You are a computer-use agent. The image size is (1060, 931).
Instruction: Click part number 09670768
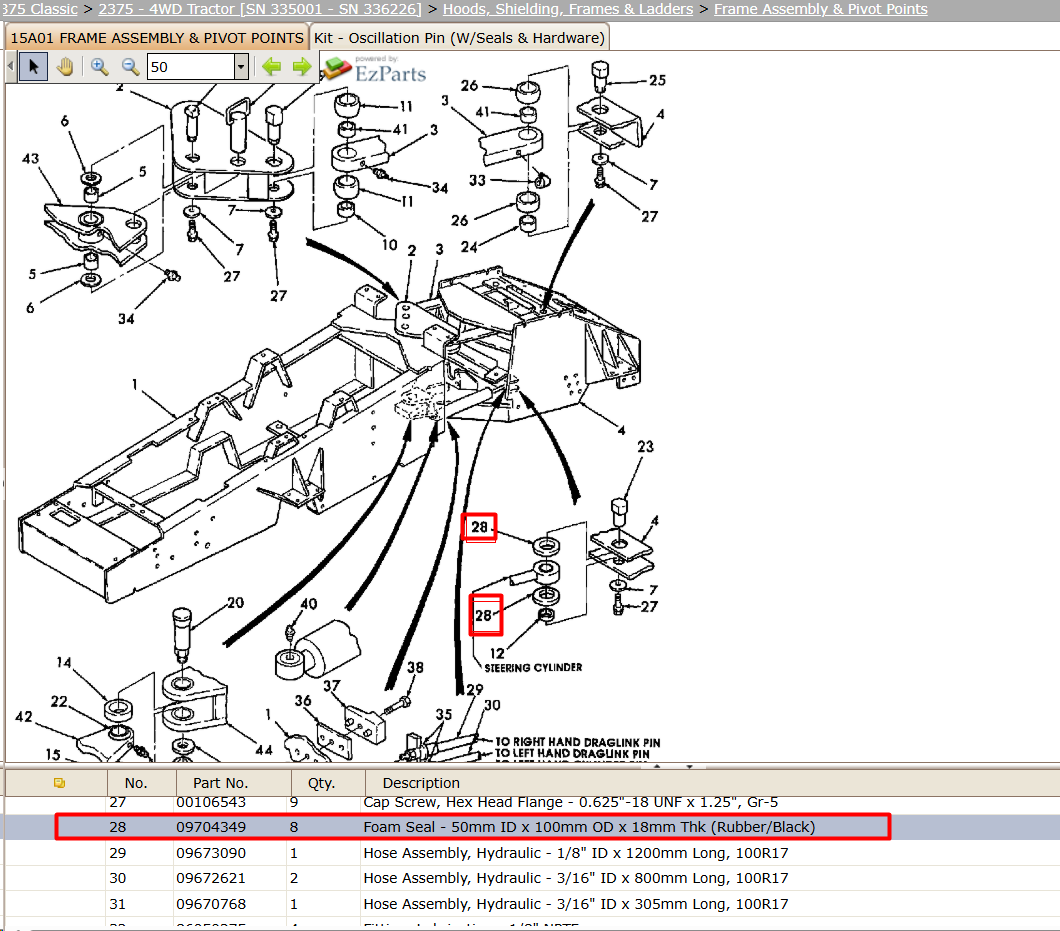(211, 904)
